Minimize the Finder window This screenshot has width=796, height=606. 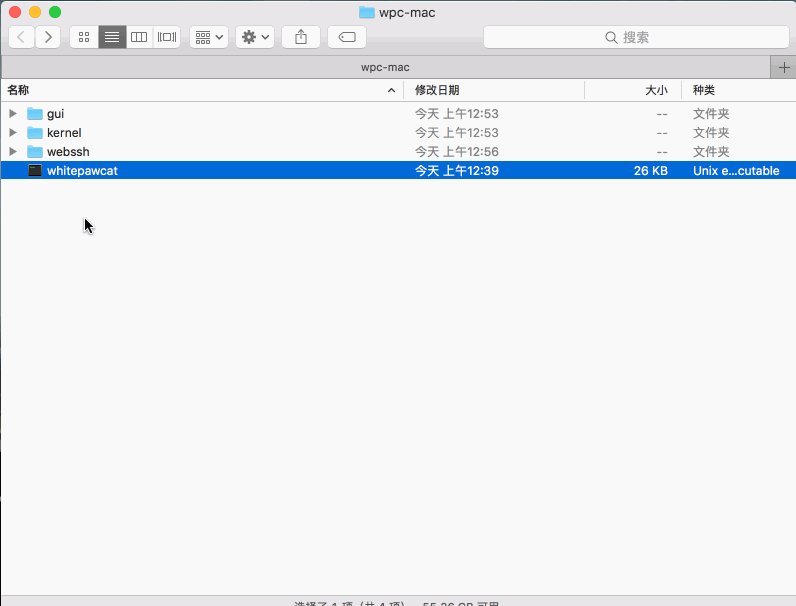[x=35, y=12]
